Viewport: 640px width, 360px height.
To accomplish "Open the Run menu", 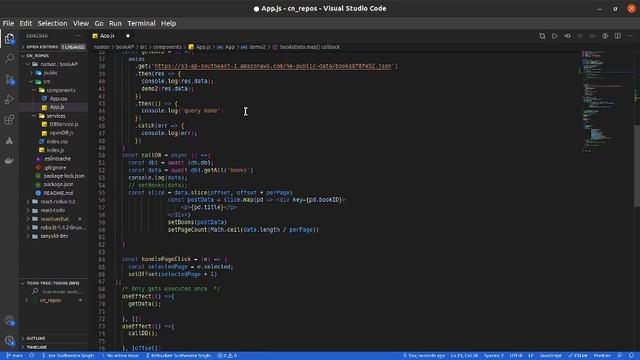I will tap(115, 23).
